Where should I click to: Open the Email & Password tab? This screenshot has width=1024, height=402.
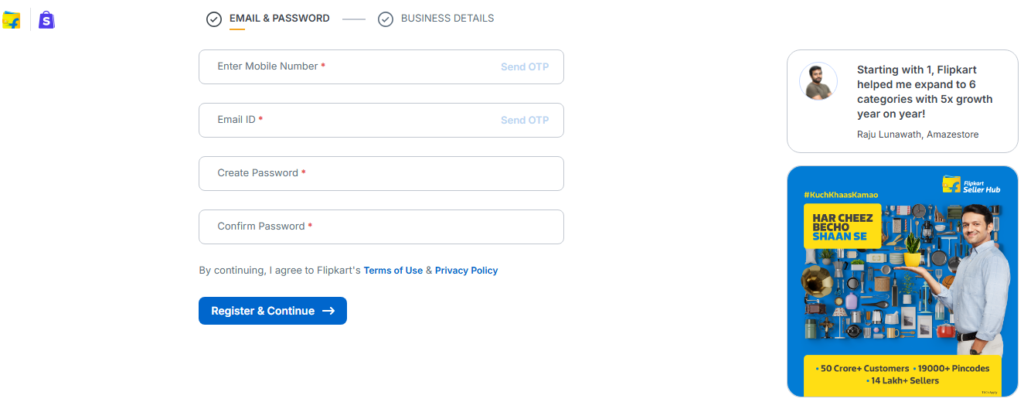[279, 19]
